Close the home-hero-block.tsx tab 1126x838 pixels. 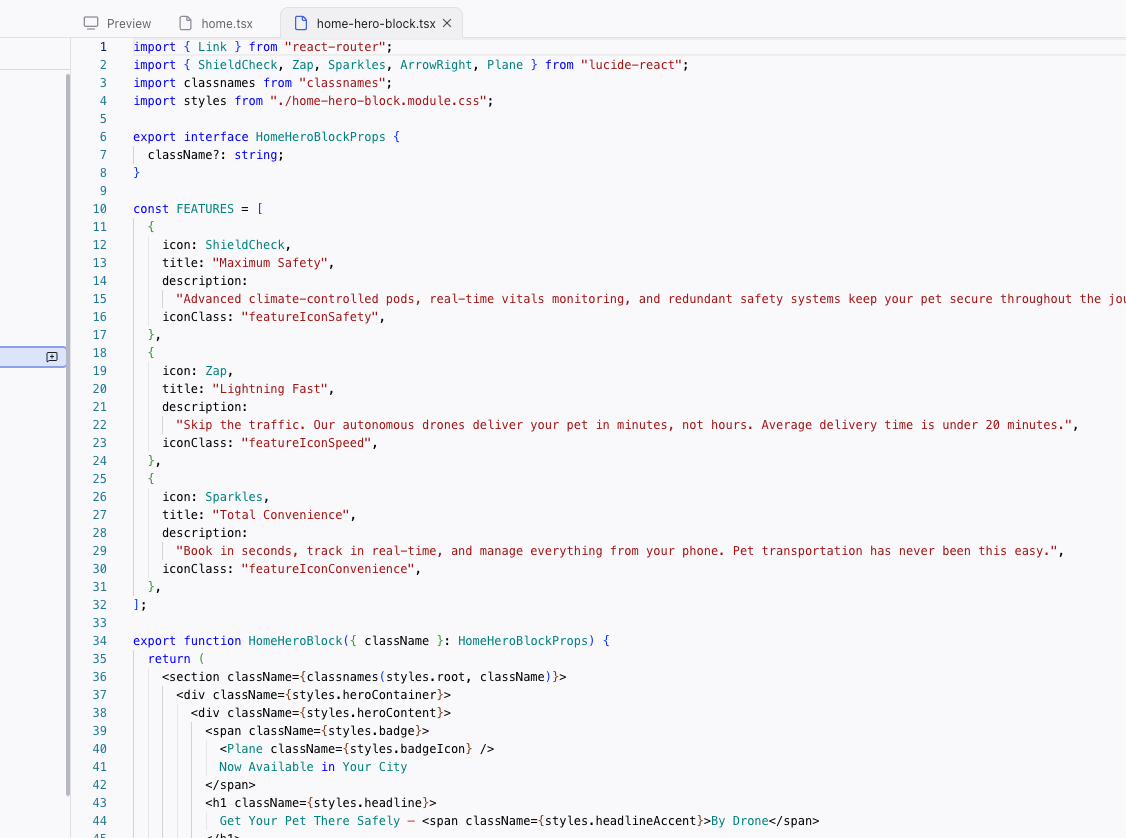pyautogui.click(x=446, y=22)
